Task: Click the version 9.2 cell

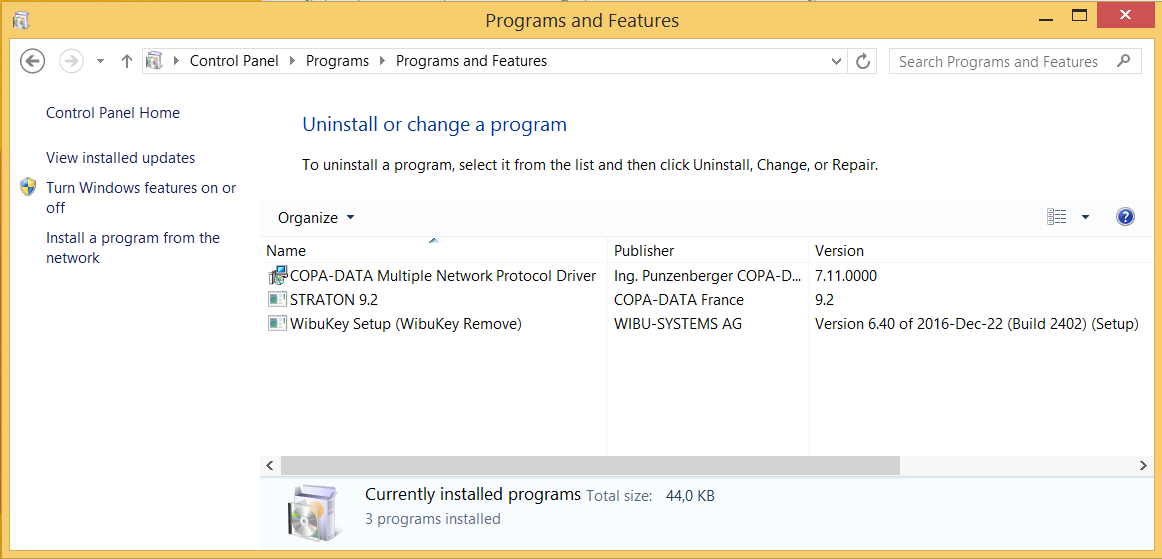Action: click(824, 300)
